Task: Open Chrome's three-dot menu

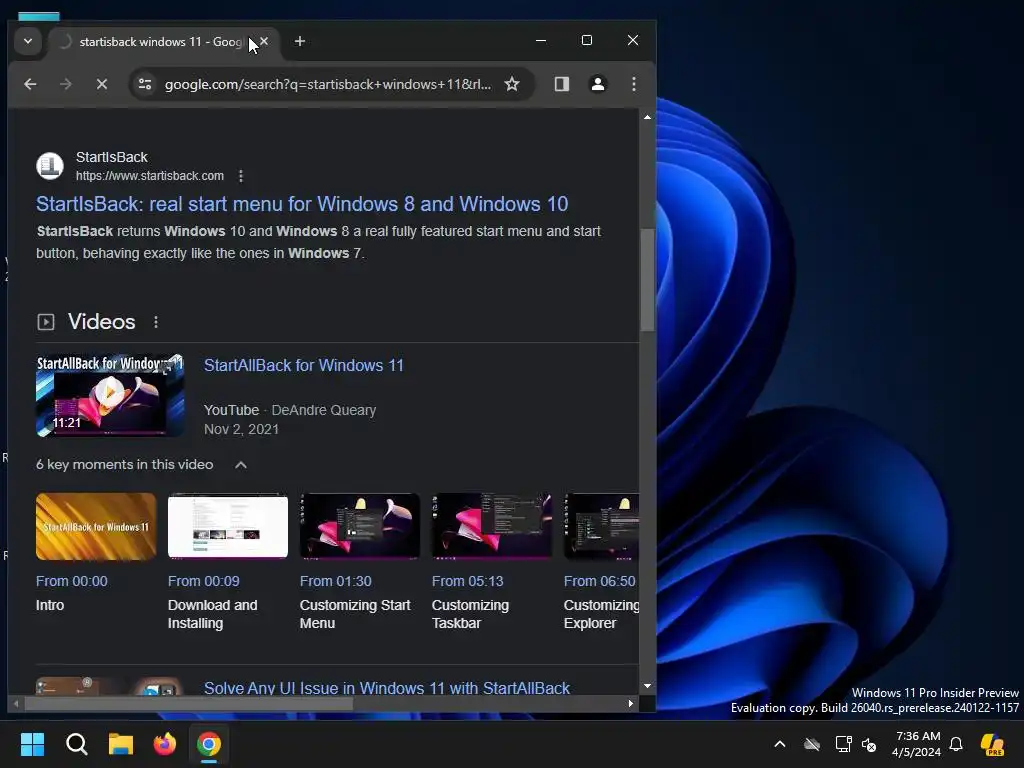Action: click(633, 84)
